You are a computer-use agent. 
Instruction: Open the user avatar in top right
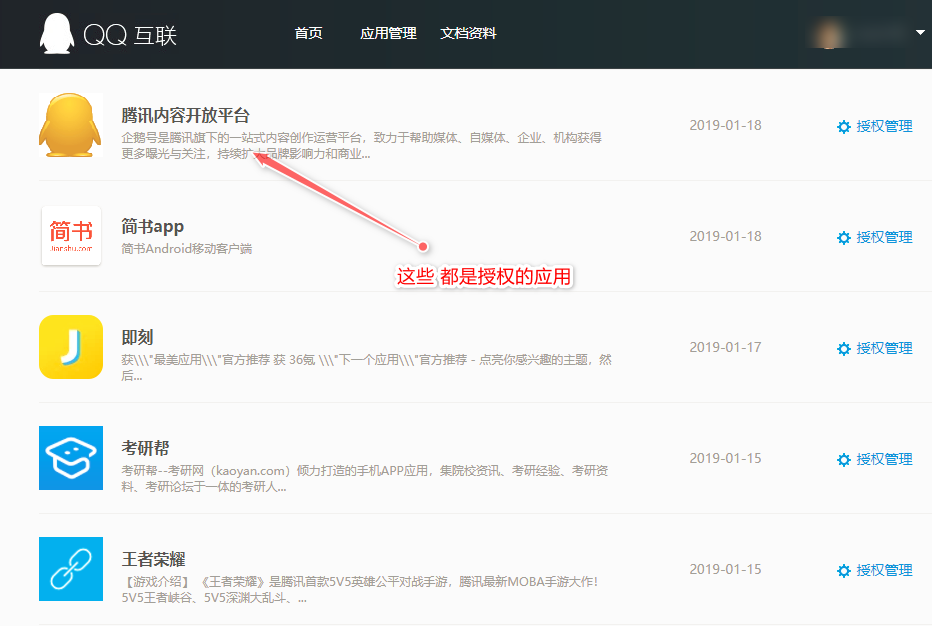point(827,33)
